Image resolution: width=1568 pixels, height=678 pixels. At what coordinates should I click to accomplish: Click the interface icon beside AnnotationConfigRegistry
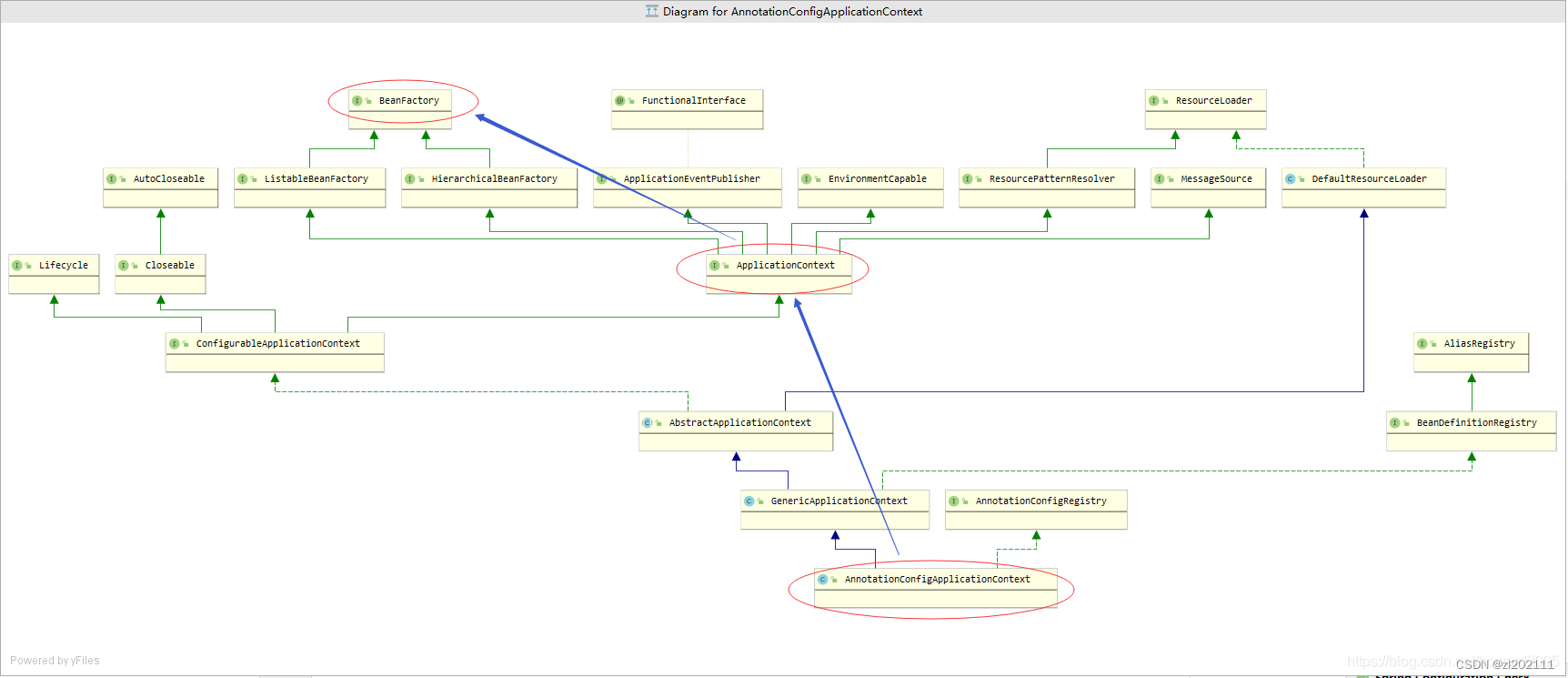(x=954, y=501)
